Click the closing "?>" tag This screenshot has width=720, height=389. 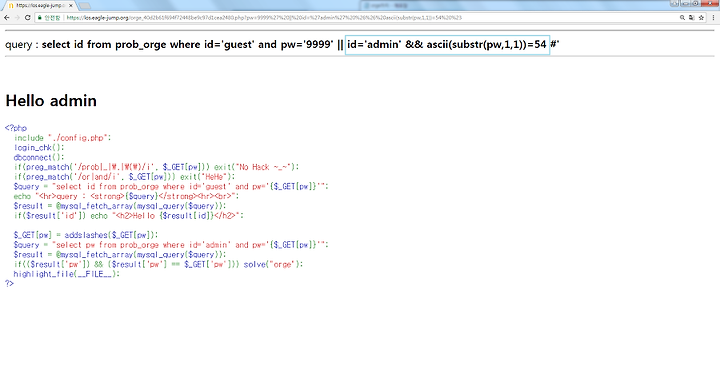(9, 284)
